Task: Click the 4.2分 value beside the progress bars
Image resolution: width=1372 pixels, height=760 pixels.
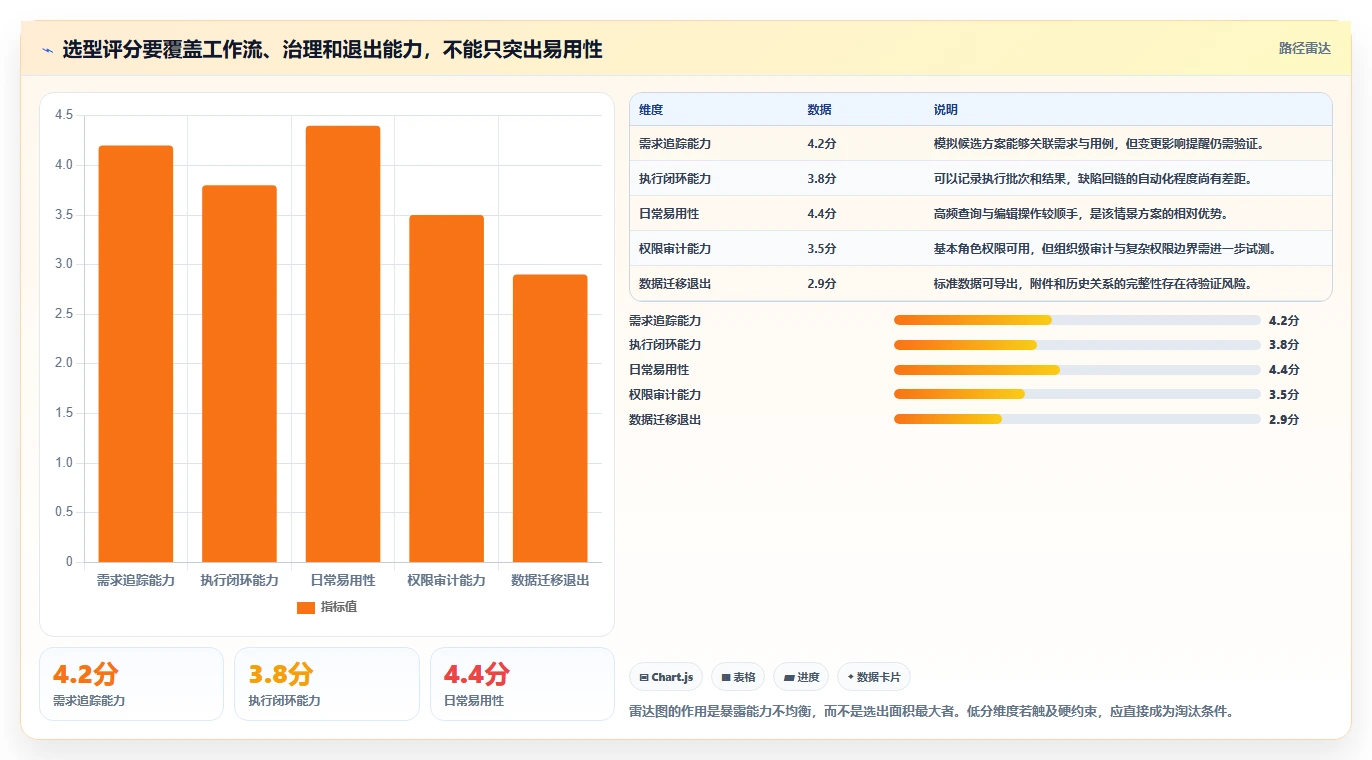Action: click(x=1283, y=320)
